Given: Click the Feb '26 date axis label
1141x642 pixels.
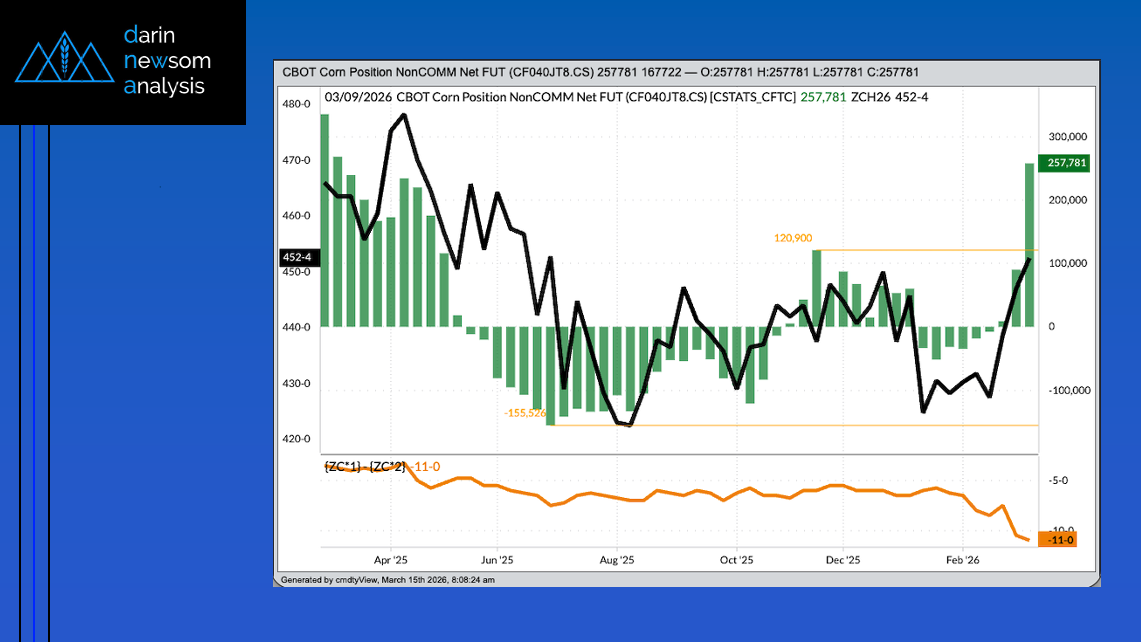Looking at the screenshot, I should tap(960, 561).
